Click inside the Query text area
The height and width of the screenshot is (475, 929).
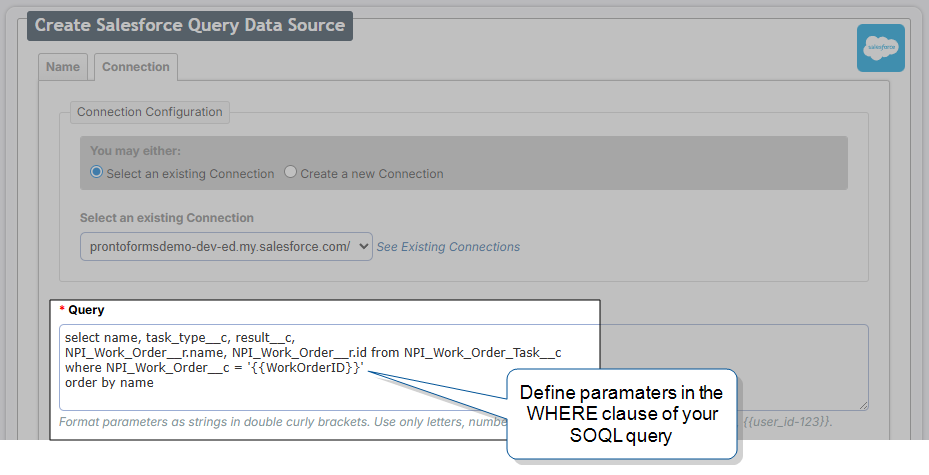(x=700, y=360)
